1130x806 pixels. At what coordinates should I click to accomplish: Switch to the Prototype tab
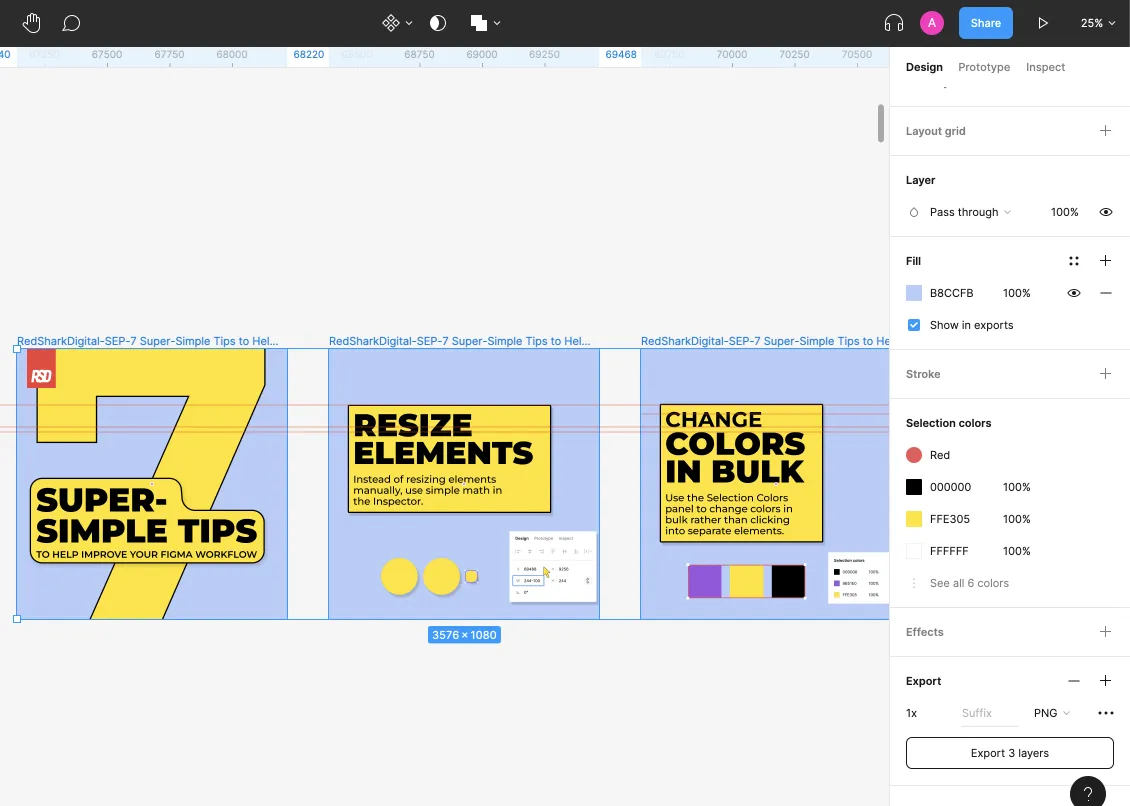pyautogui.click(x=983, y=67)
